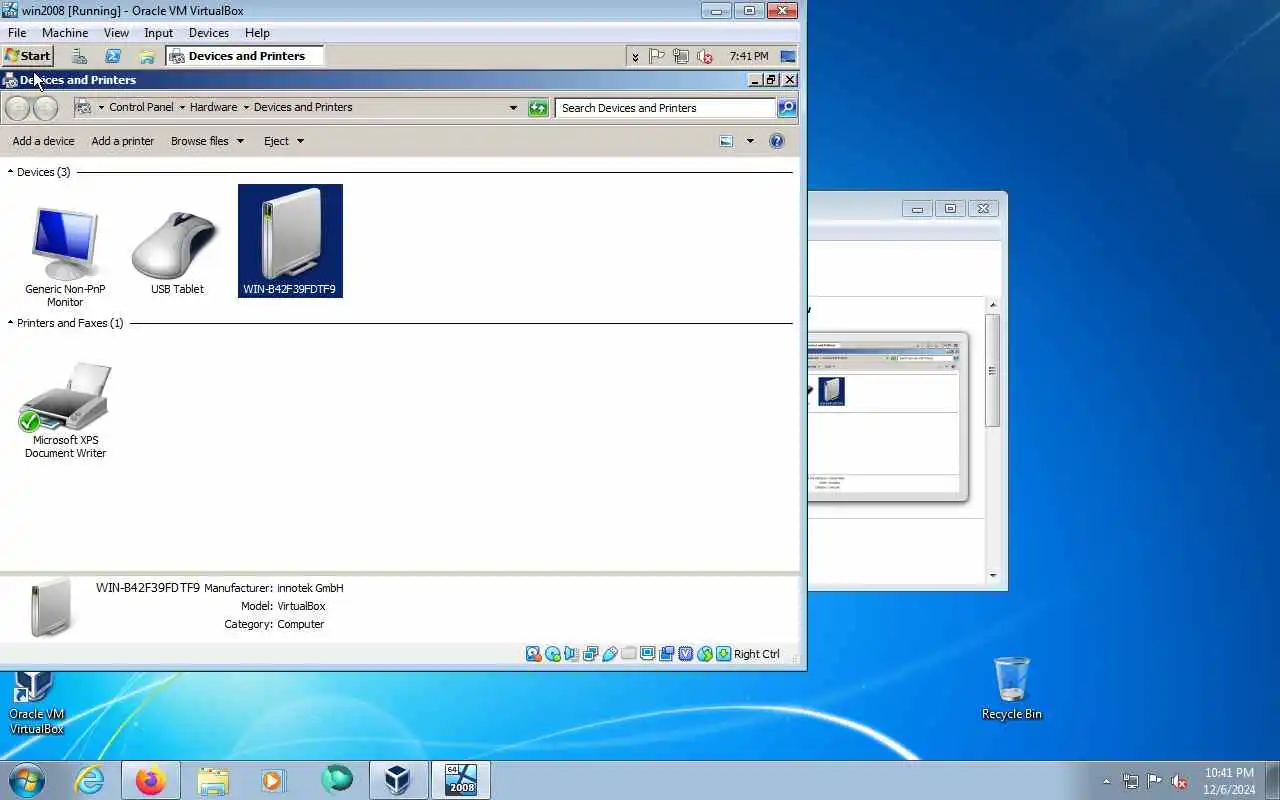The width and height of the screenshot is (1280, 800).
Task: Select USB Tablet device
Action: [x=177, y=251]
